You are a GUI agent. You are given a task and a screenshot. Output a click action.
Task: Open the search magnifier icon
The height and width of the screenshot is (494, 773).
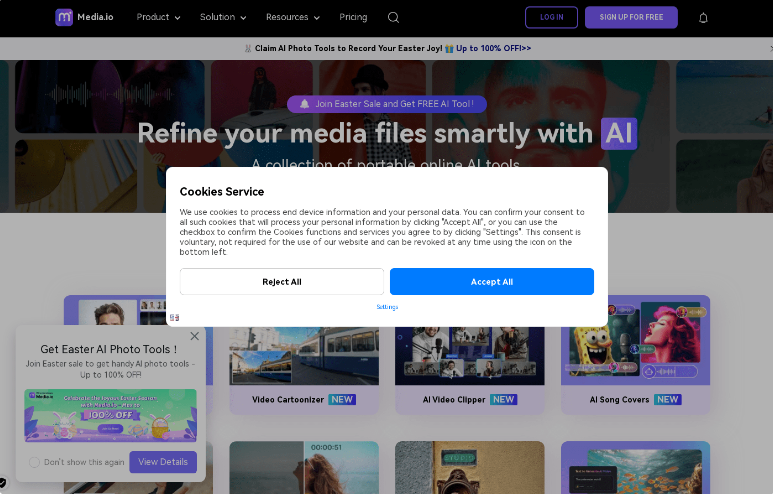(393, 17)
